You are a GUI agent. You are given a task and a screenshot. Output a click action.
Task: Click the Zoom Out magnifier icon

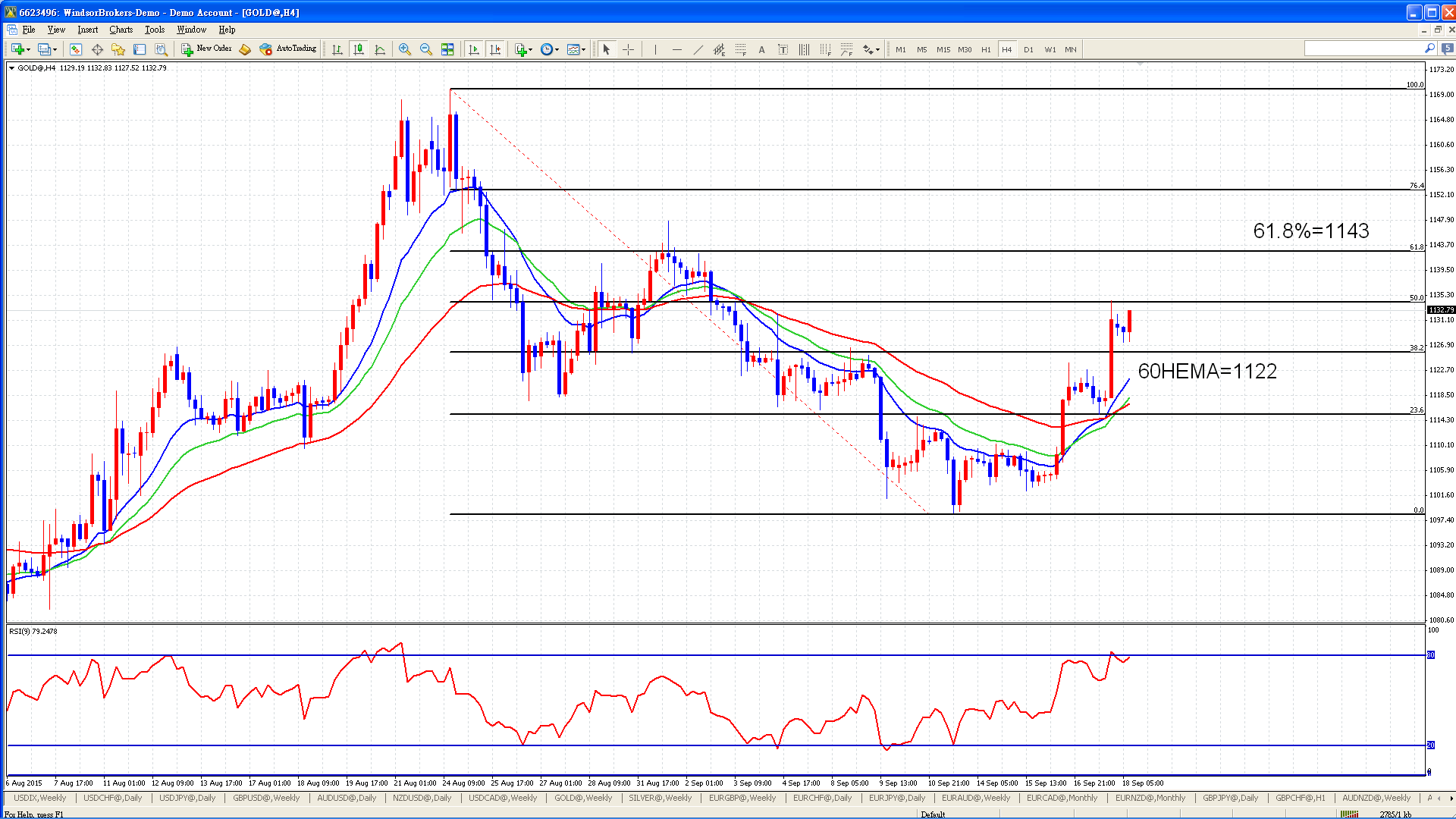click(x=426, y=49)
